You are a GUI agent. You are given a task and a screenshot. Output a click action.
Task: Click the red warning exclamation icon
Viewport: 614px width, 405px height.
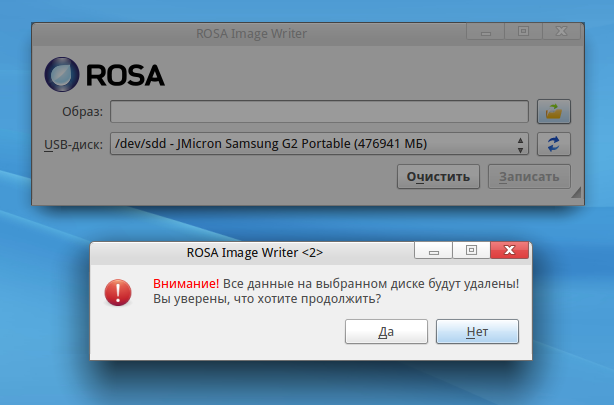point(118,292)
